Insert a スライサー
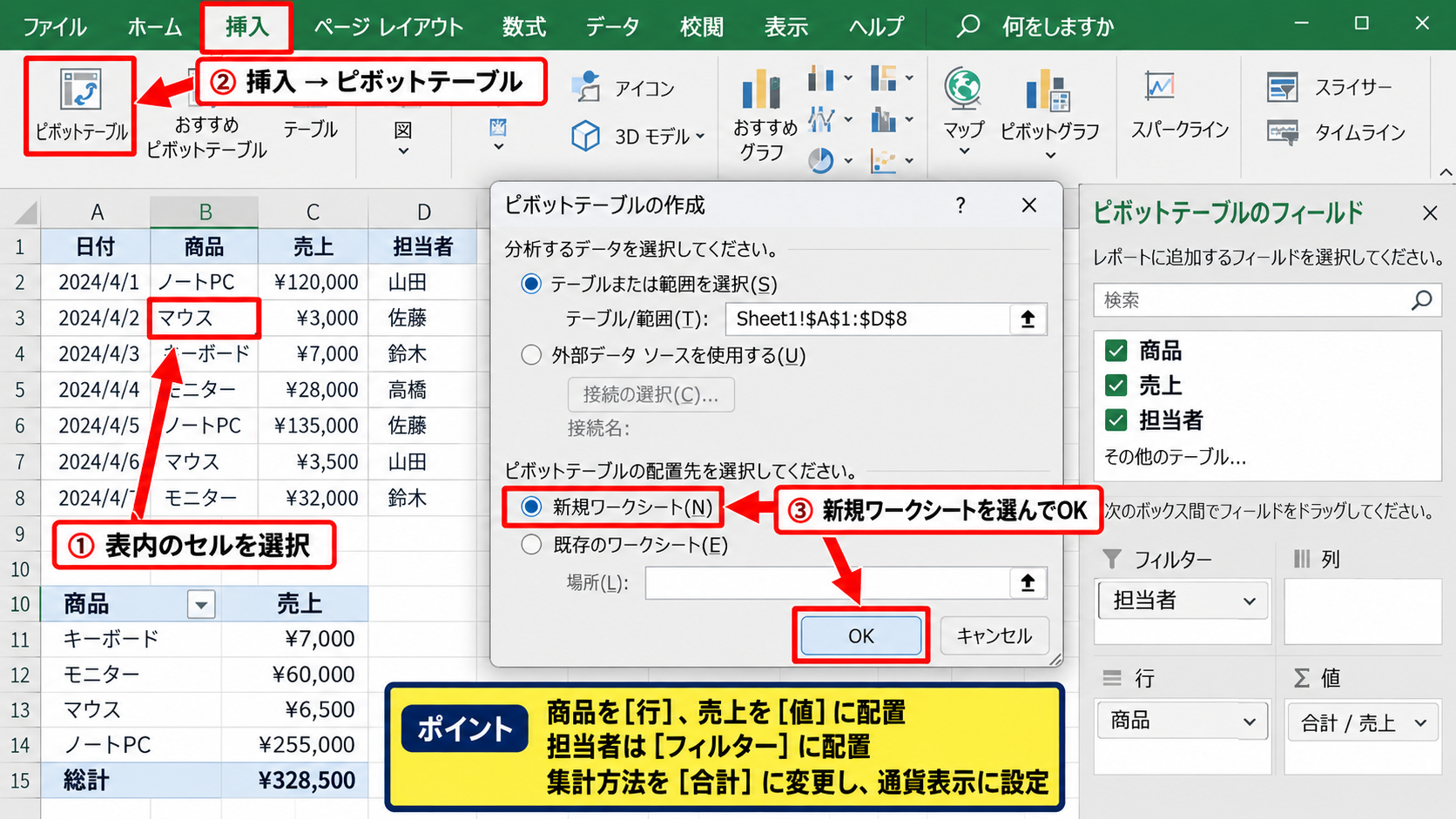The width and height of the screenshot is (1456, 819). 1328,87
